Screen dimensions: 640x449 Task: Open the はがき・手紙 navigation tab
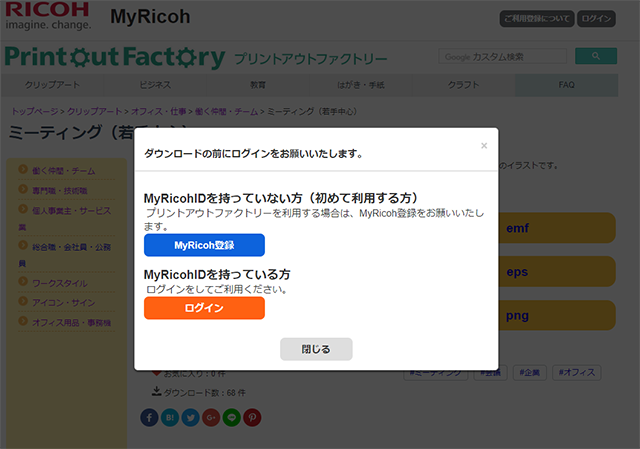point(361,85)
